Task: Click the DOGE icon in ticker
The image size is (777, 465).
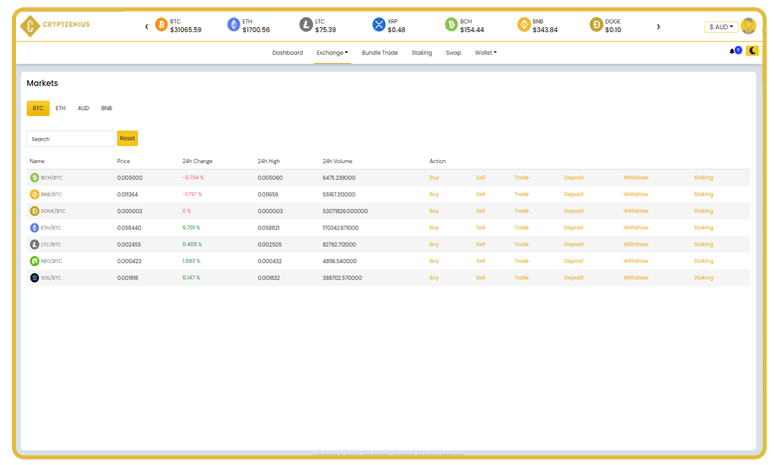Action: pyautogui.click(x=597, y=25)
